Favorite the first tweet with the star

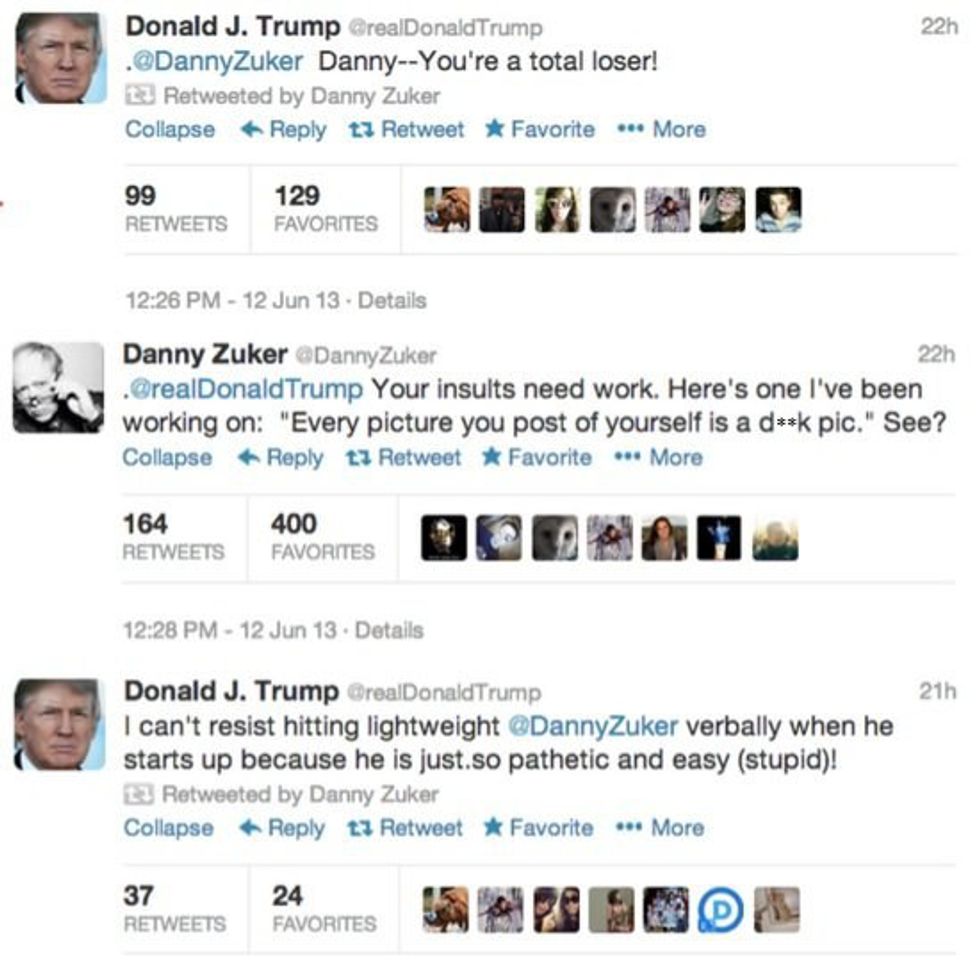[x=494, y=130]
